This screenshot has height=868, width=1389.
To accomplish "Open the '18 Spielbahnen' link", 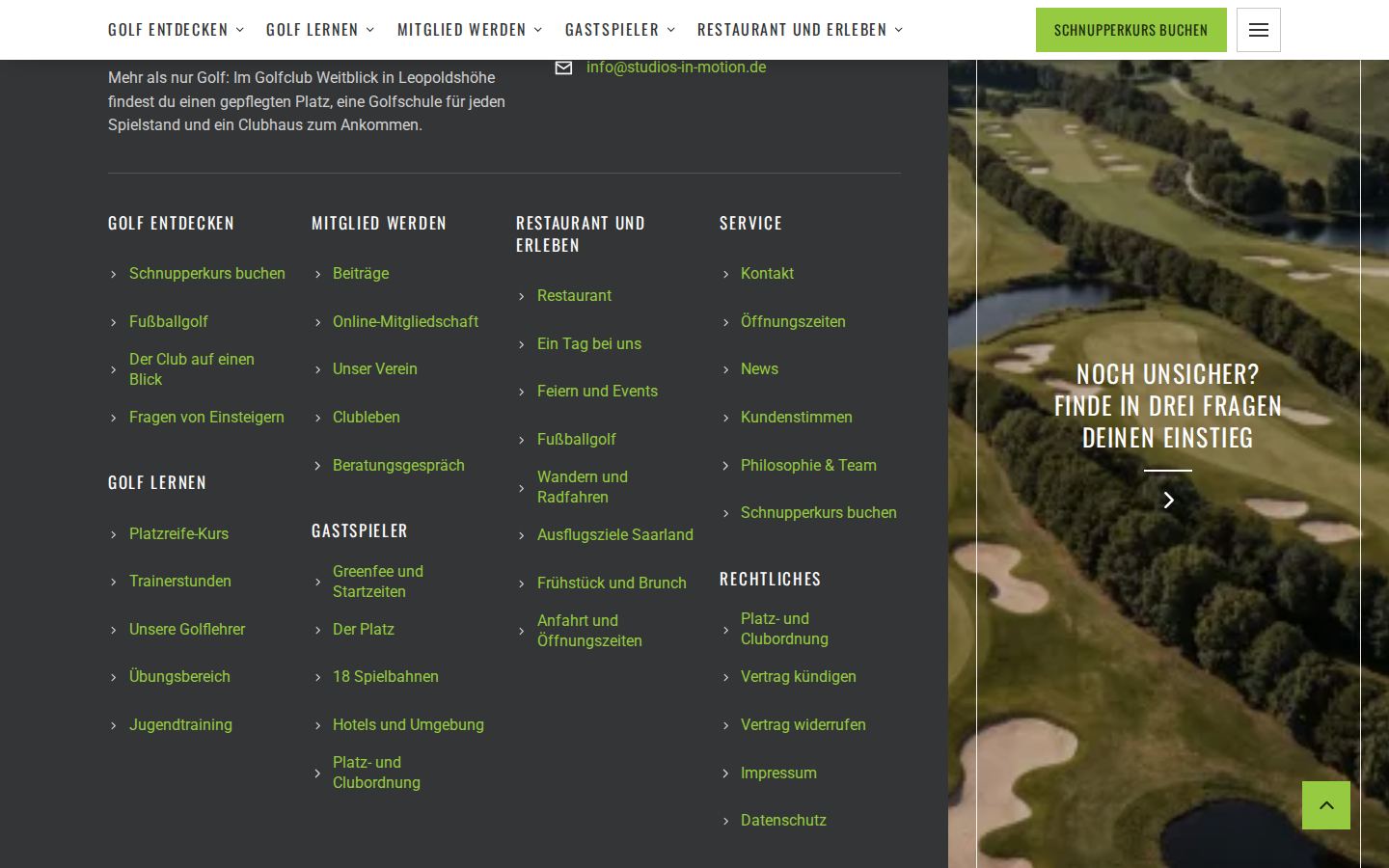I will coord(386,676).
